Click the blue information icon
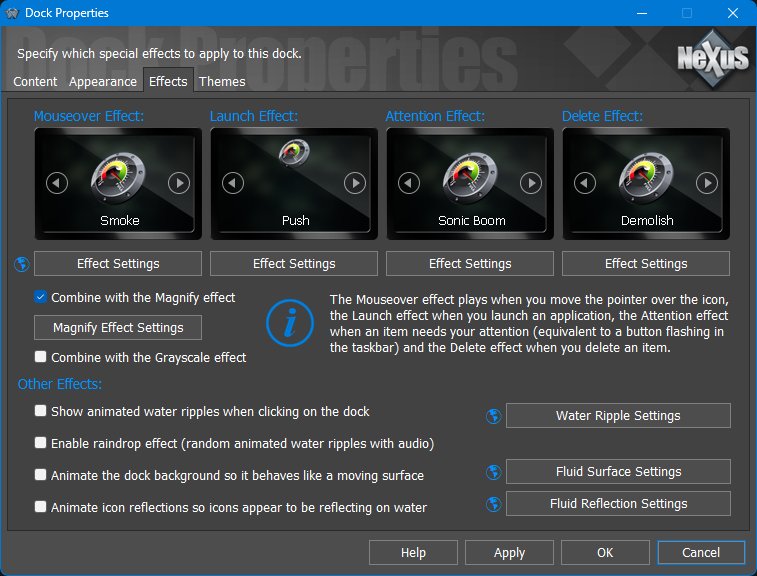Image resolution: width=757 pixels, height=576 pixels. tap(290, 323)
